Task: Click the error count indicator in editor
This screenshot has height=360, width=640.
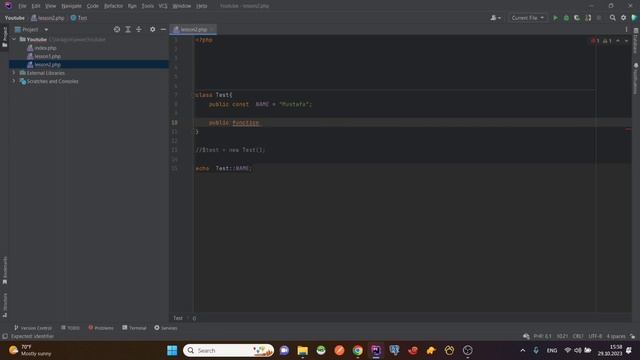Action: click(x=595, y=41)
